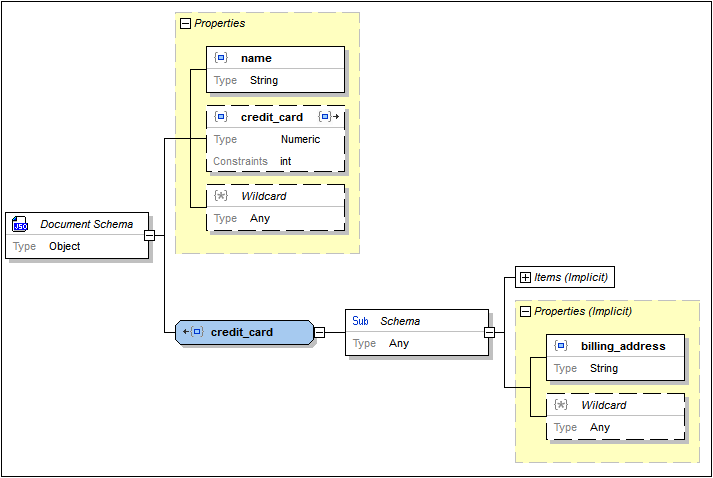Select the name property title
The image size is (713, 478).
click(256, 58)
